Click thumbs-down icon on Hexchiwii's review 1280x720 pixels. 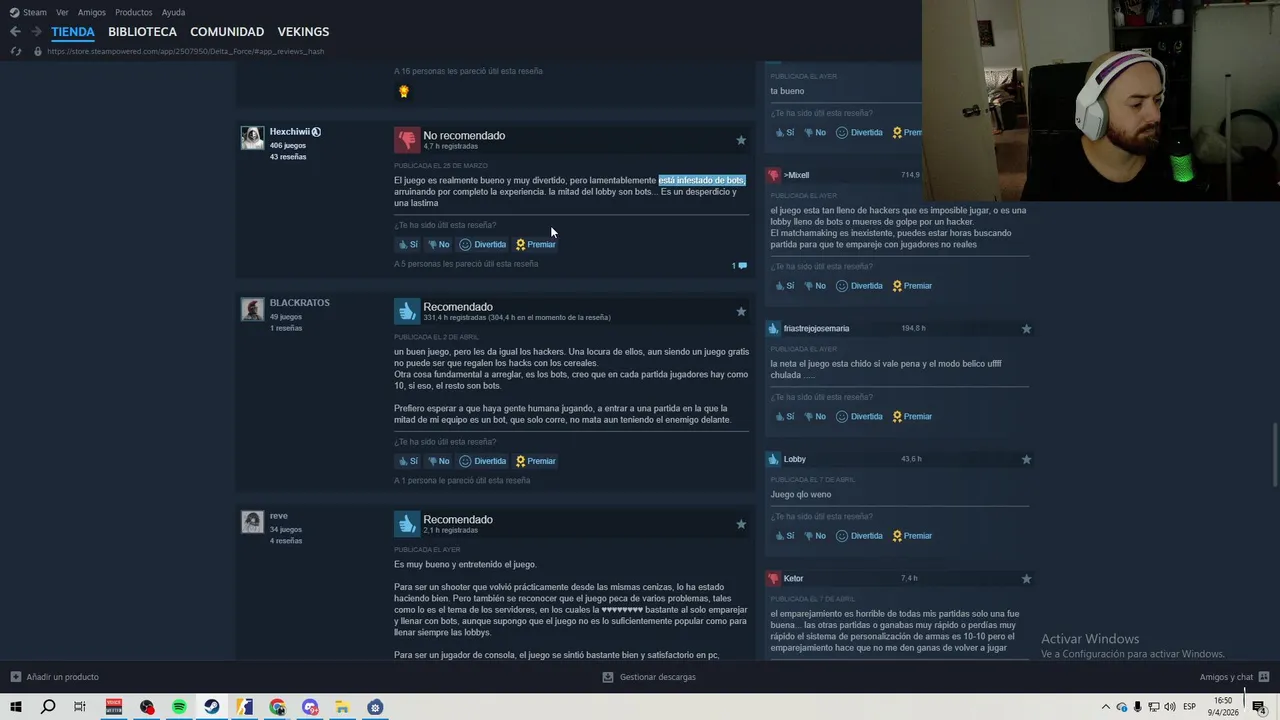pyautogui.click(x=406, y=139)
